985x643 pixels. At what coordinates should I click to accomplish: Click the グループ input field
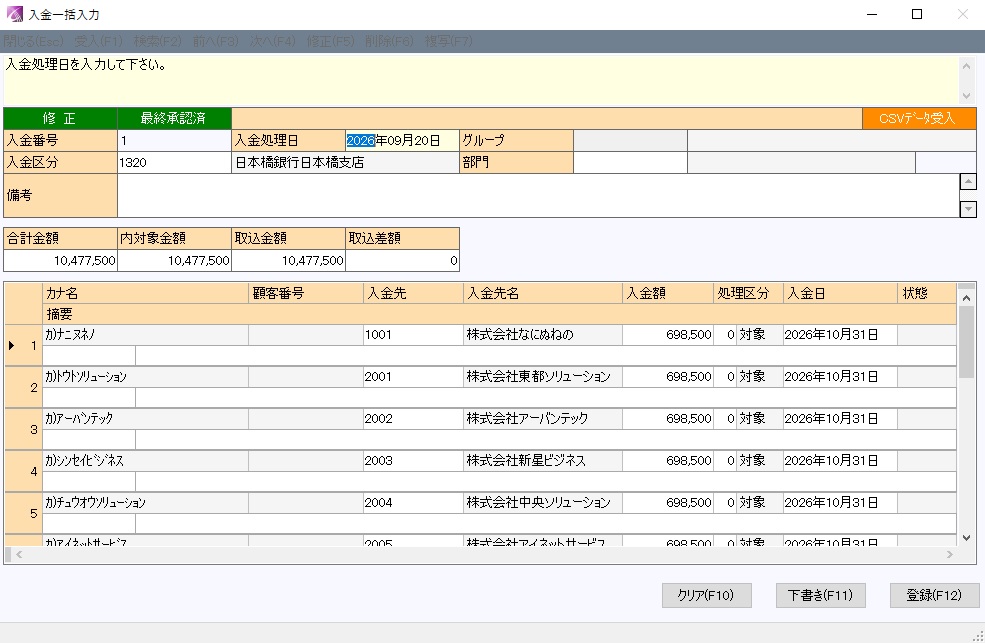tap(630, 141)
